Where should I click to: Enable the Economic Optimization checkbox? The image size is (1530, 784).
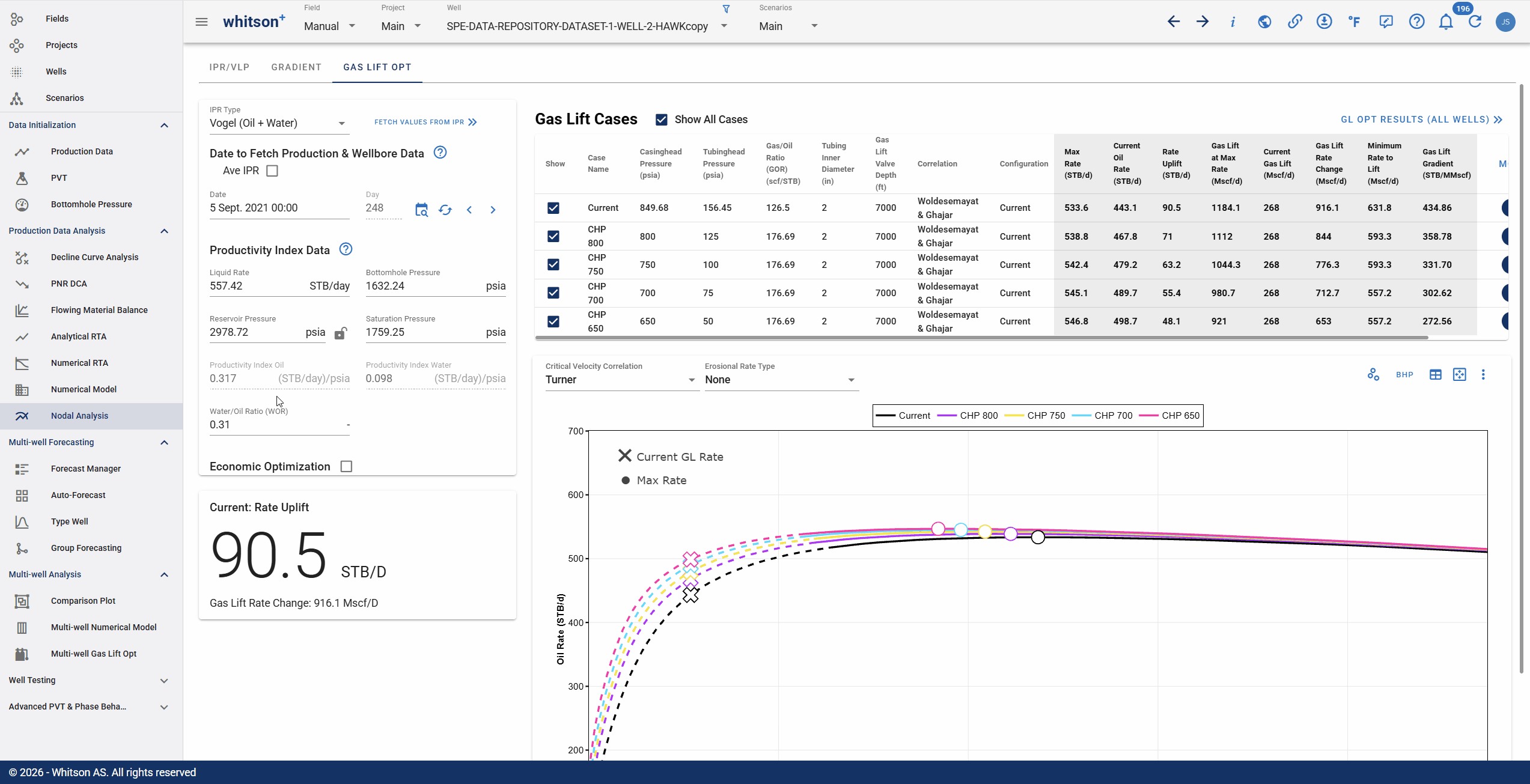tap(346, 467)
